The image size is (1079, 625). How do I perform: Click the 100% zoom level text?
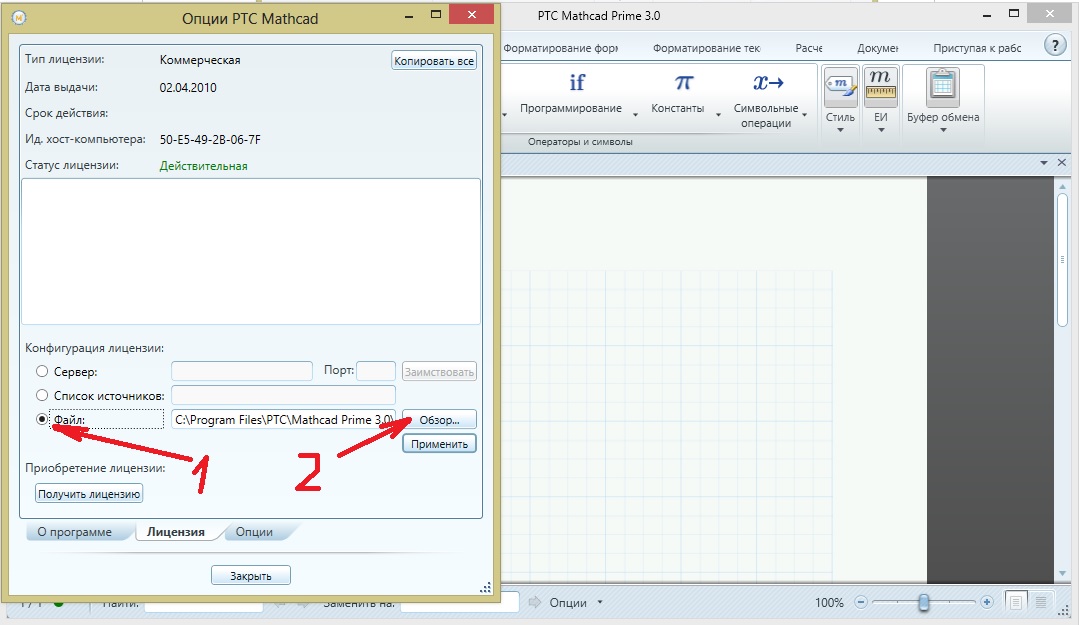point(829,602)
